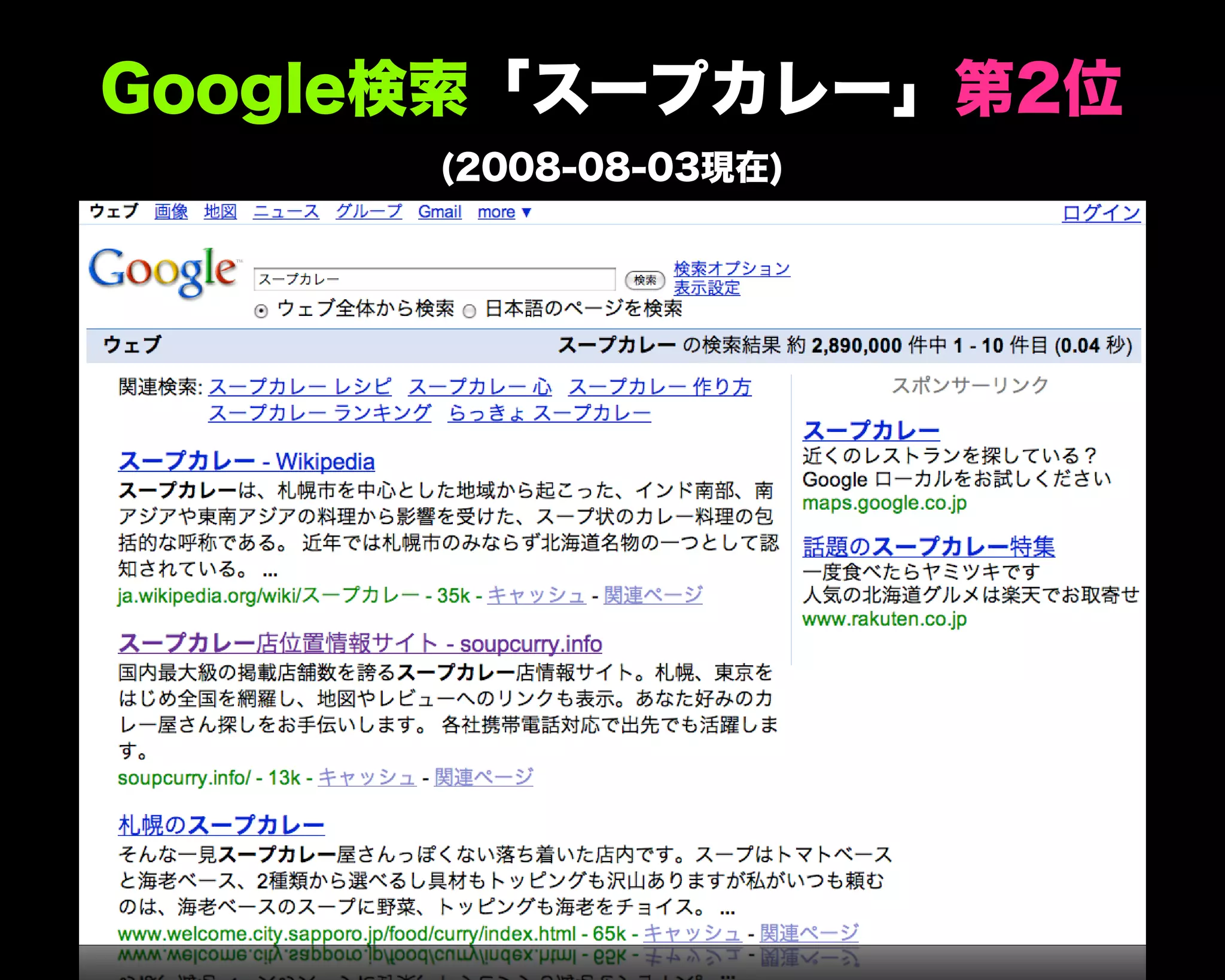Click the maps.google.co.jp ad URL

[884, 503]
